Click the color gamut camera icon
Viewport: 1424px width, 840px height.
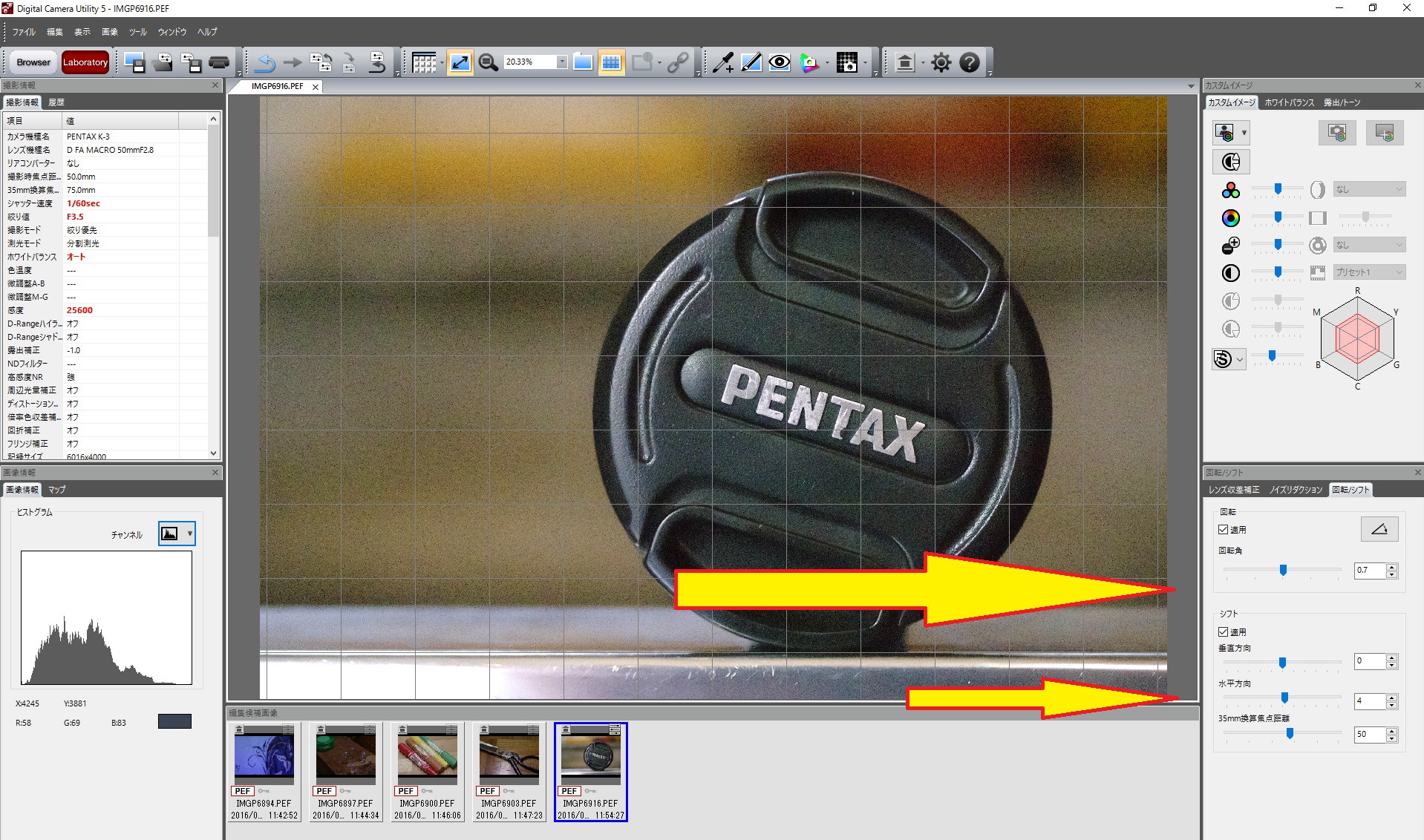pyautogui.click(x=809, y=62)
